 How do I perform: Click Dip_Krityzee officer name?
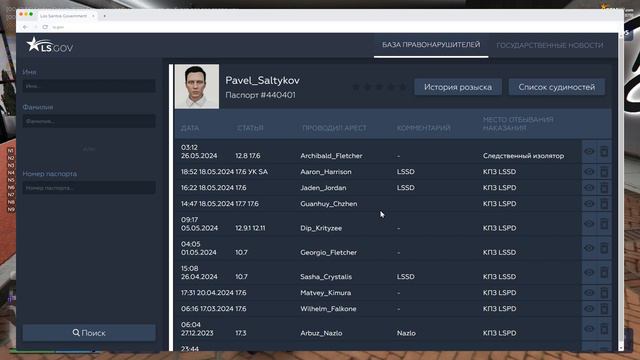321,228
